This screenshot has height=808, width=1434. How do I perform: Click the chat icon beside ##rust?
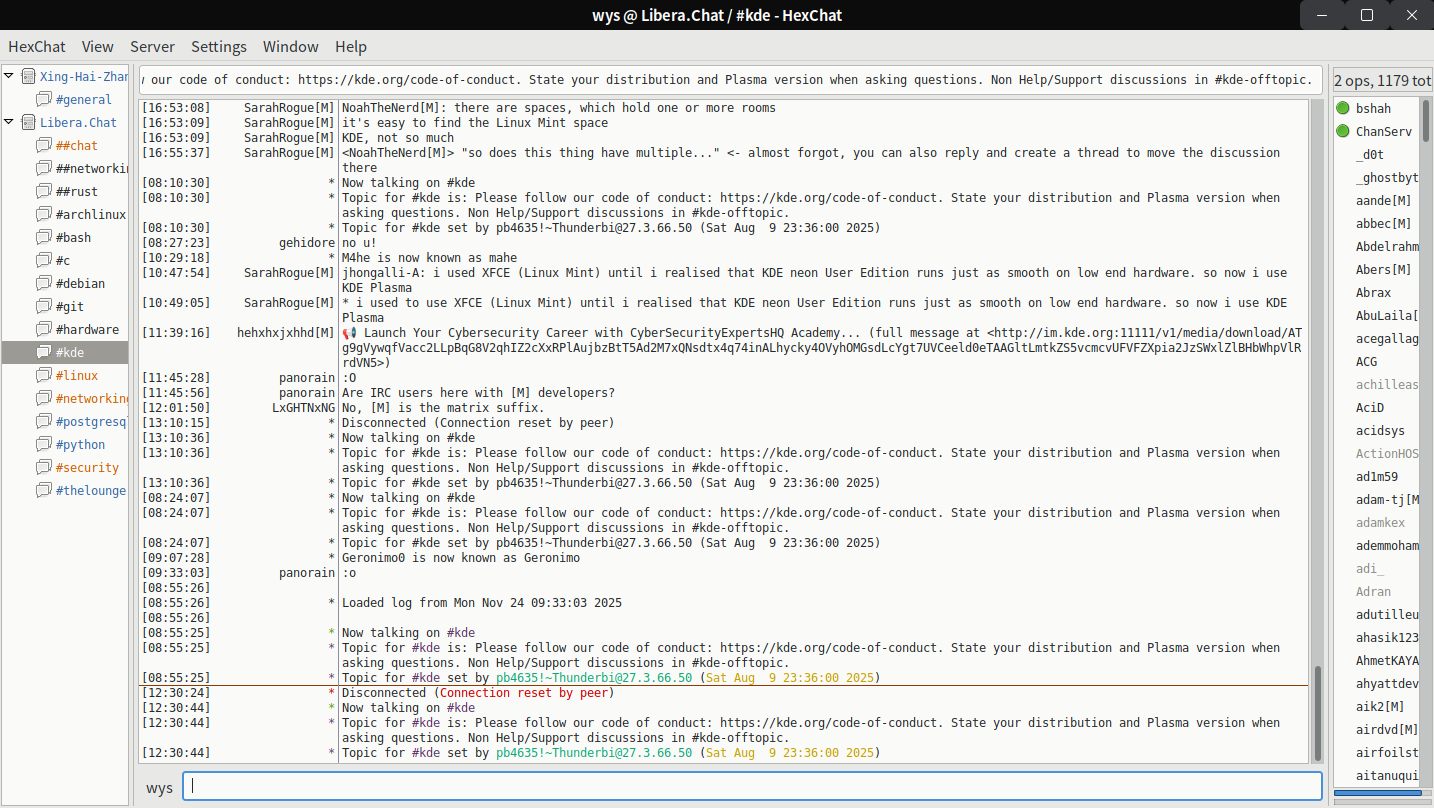coord(43,192)
